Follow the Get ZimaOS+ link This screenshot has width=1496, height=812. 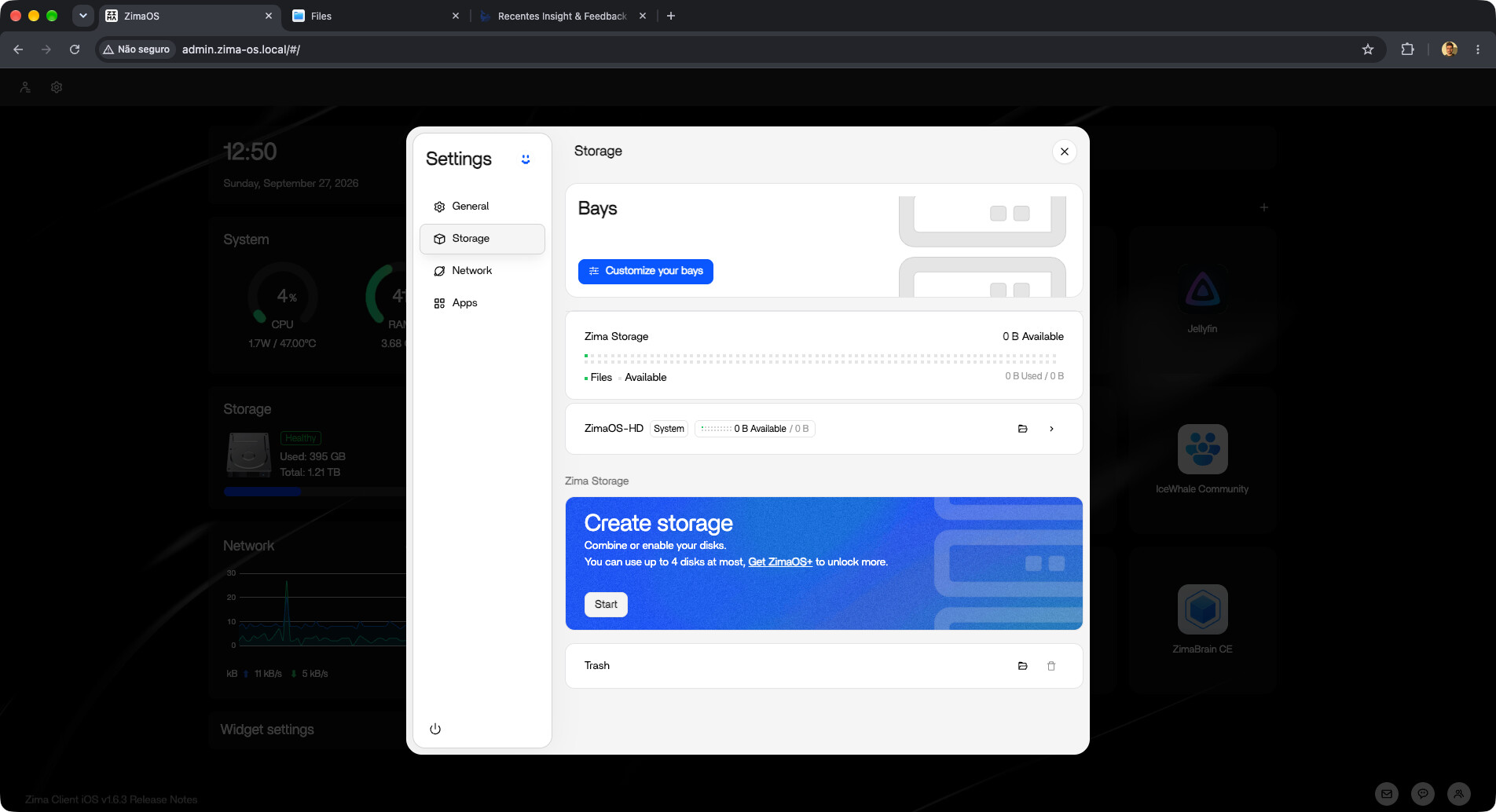point(780,562)
